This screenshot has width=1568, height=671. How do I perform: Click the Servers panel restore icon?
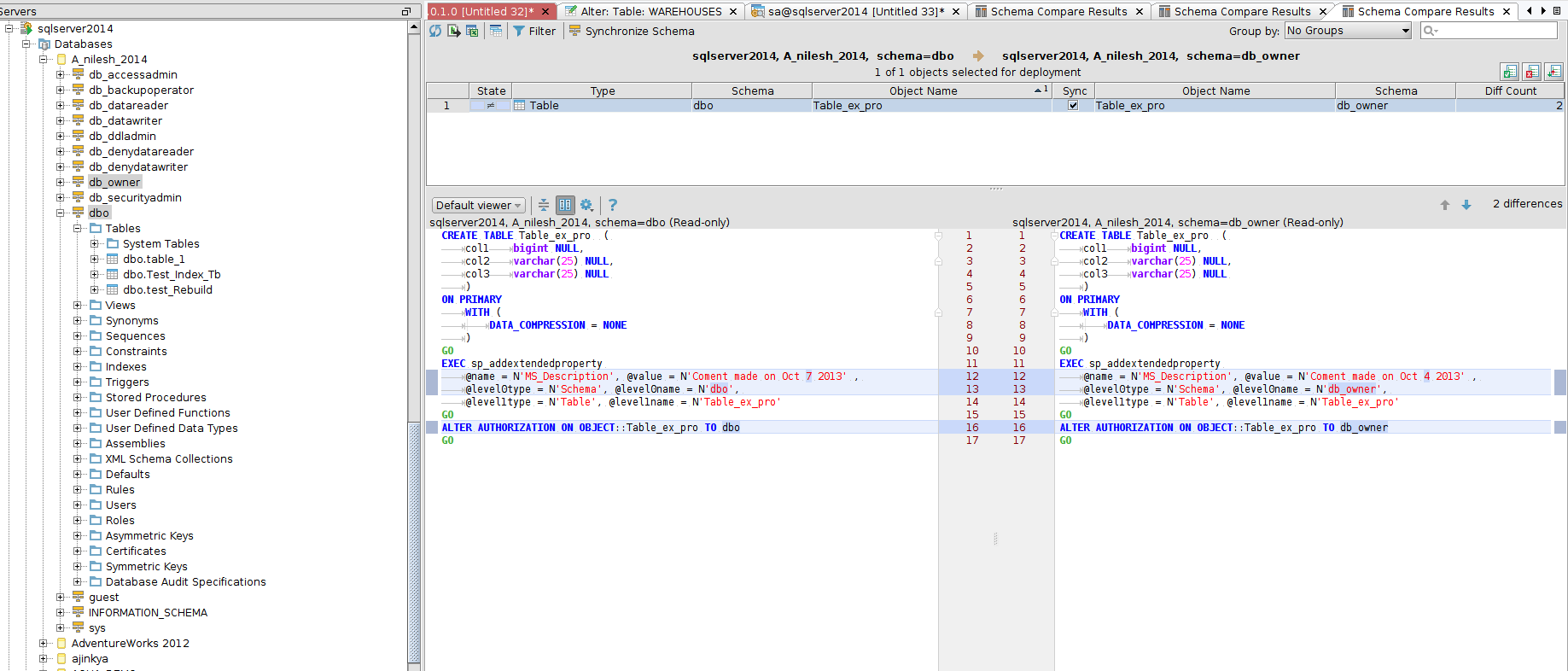(406, 11)
